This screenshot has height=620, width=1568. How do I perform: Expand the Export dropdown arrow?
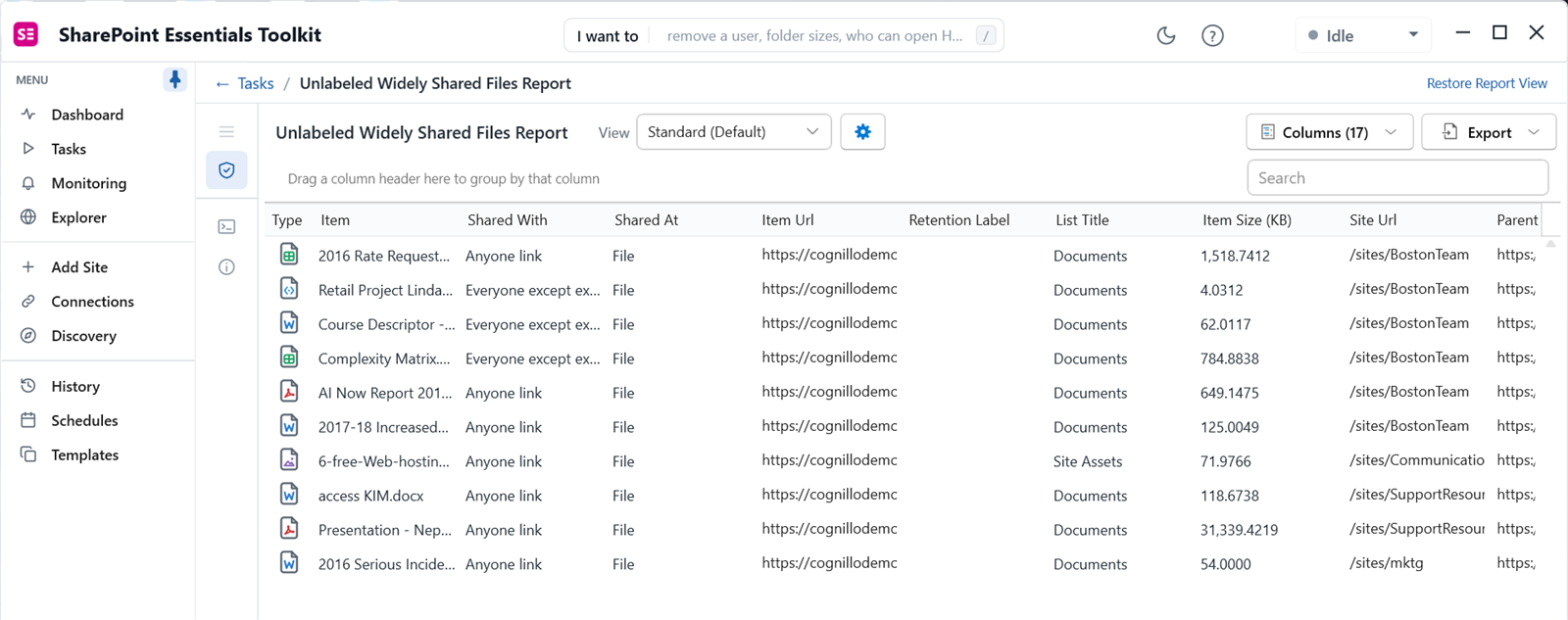click(1535, 132)
